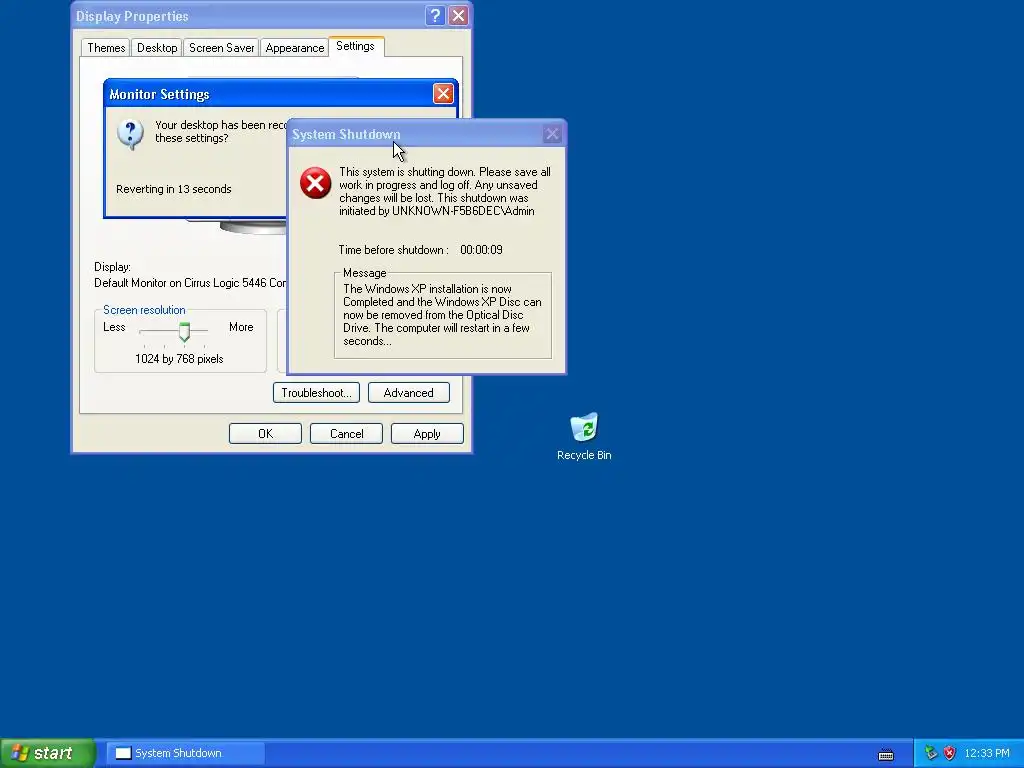The width and height of the screenshot is (1024, 768).
Task: Click the keyboard icon in the taskbar
Action: [x=886, y=755]
